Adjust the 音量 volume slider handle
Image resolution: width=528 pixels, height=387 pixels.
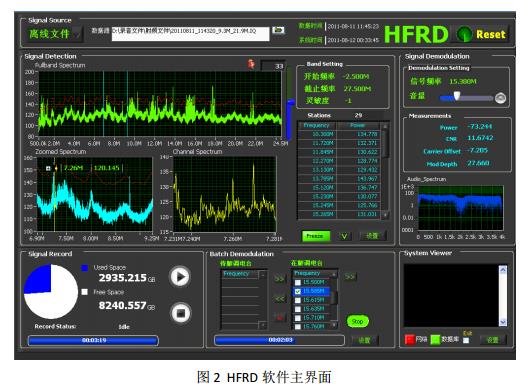[x=457, y=96]
